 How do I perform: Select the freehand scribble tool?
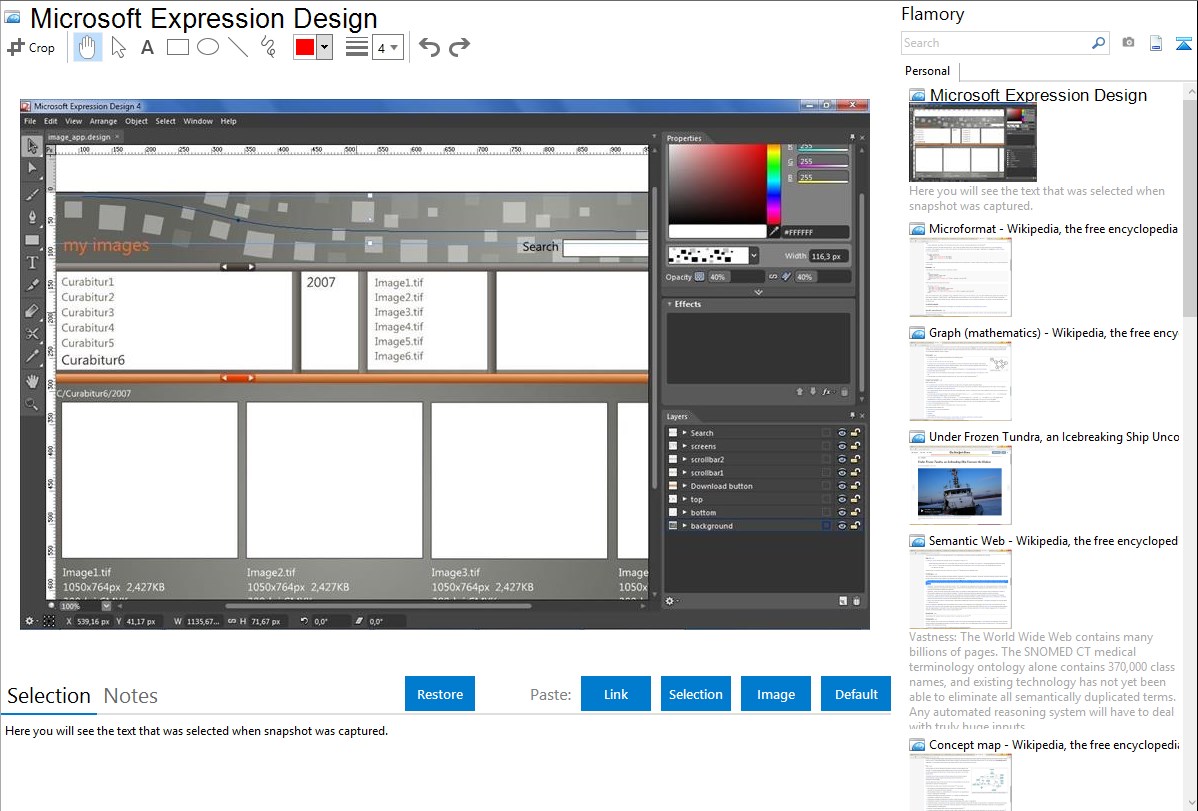pos(268,47)
